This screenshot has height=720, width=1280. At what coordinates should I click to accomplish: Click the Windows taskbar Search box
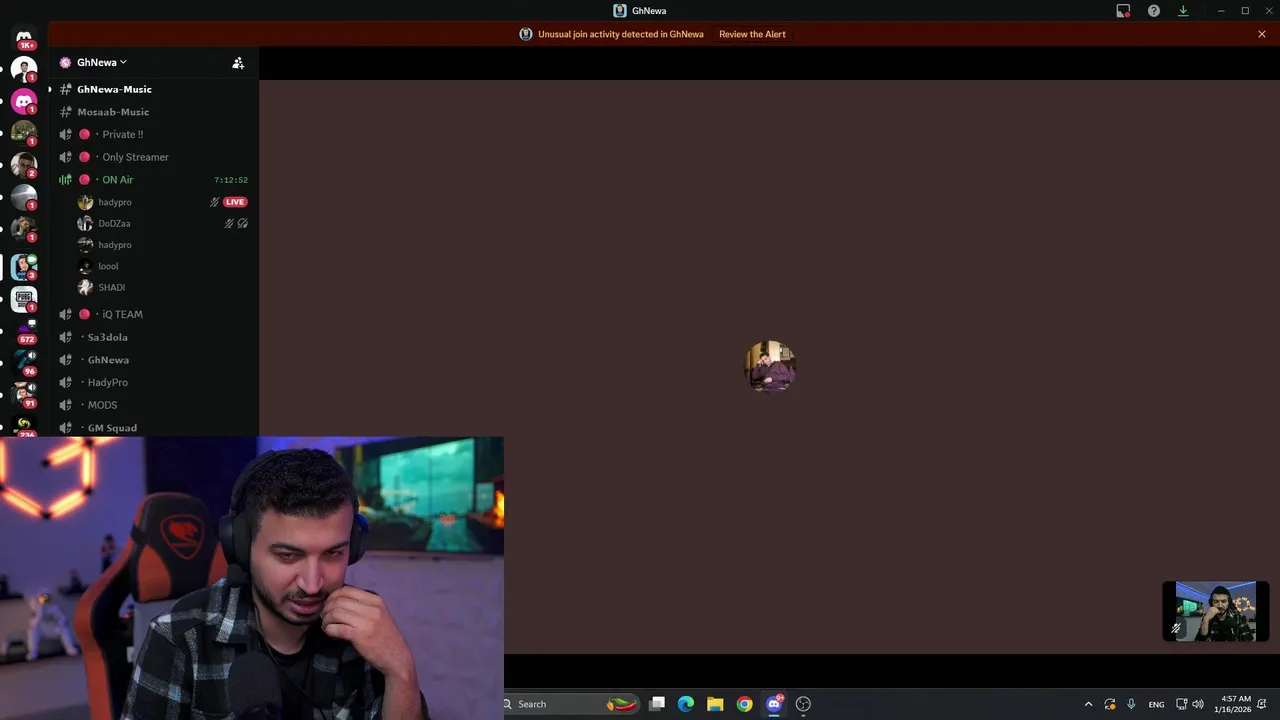571,704
